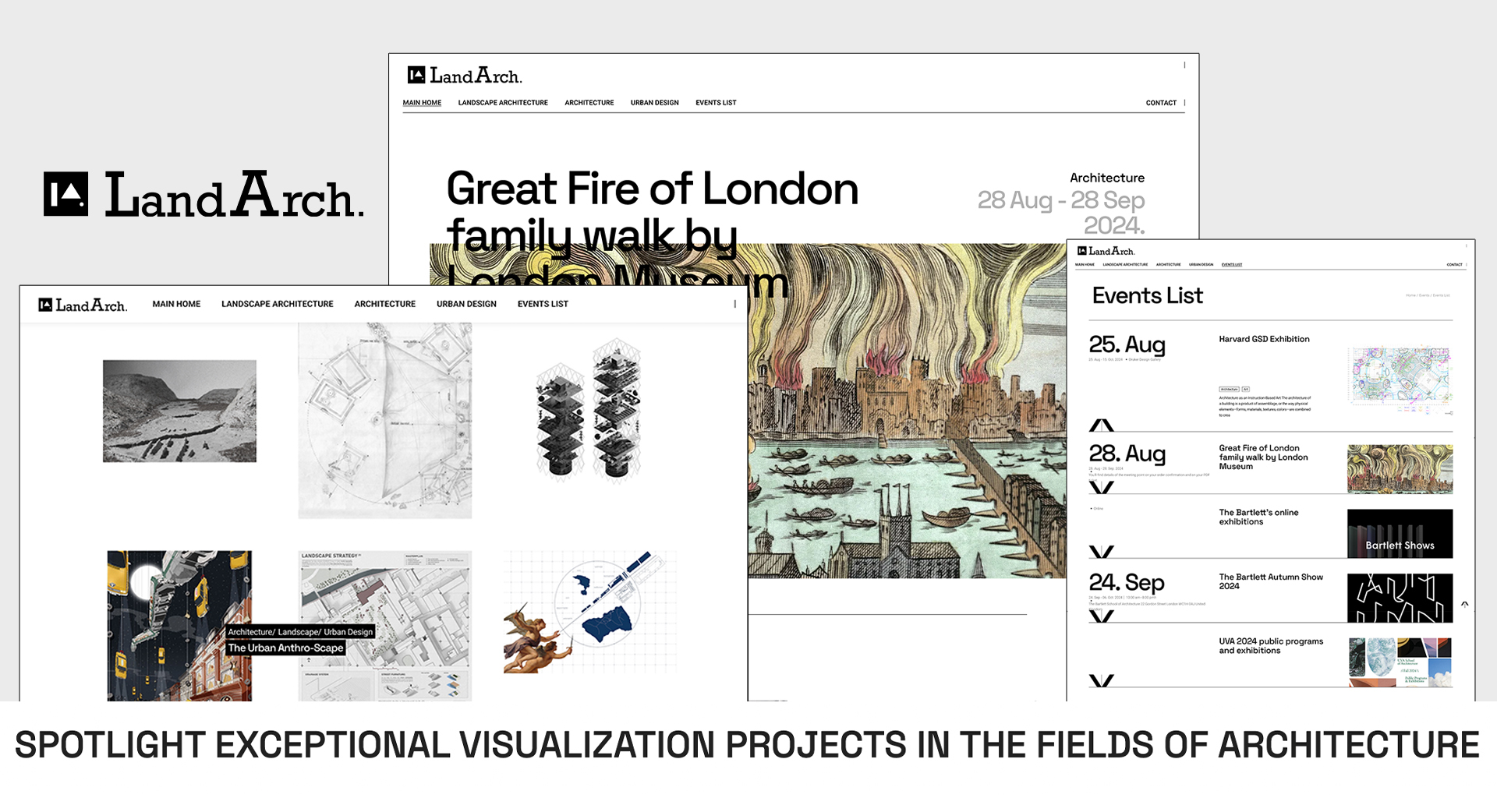
Task: Click CONTACT in the Events List window menu
Action: pos(1455,265)
